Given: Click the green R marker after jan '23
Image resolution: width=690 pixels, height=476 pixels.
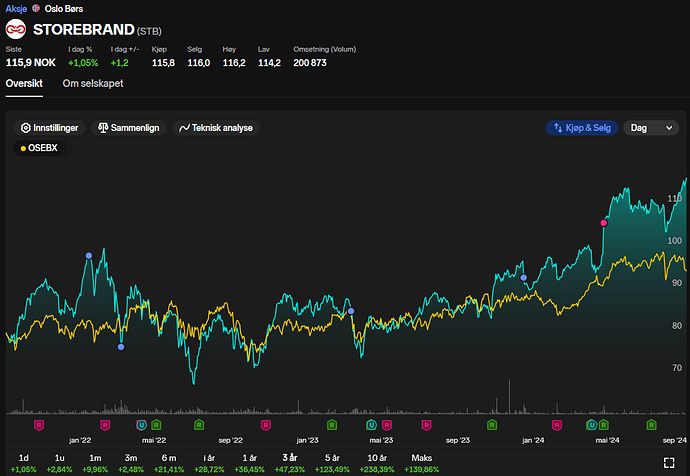Looking at the screenshot, I should (332, 425).
